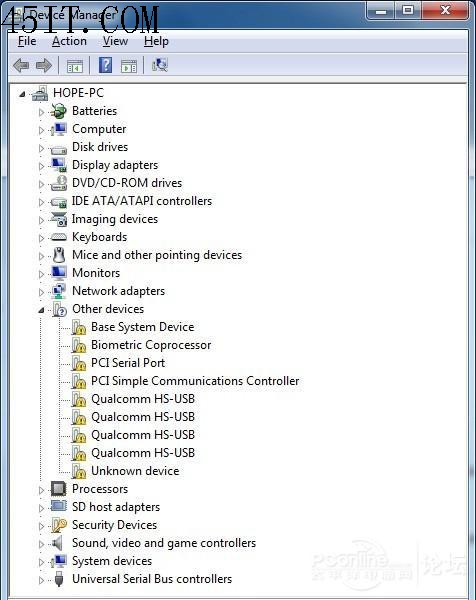This screenshot has width=476, height=600.
Task: Click warning icon beside Biometric Coprocessor
Action: [x=78, y=345]
